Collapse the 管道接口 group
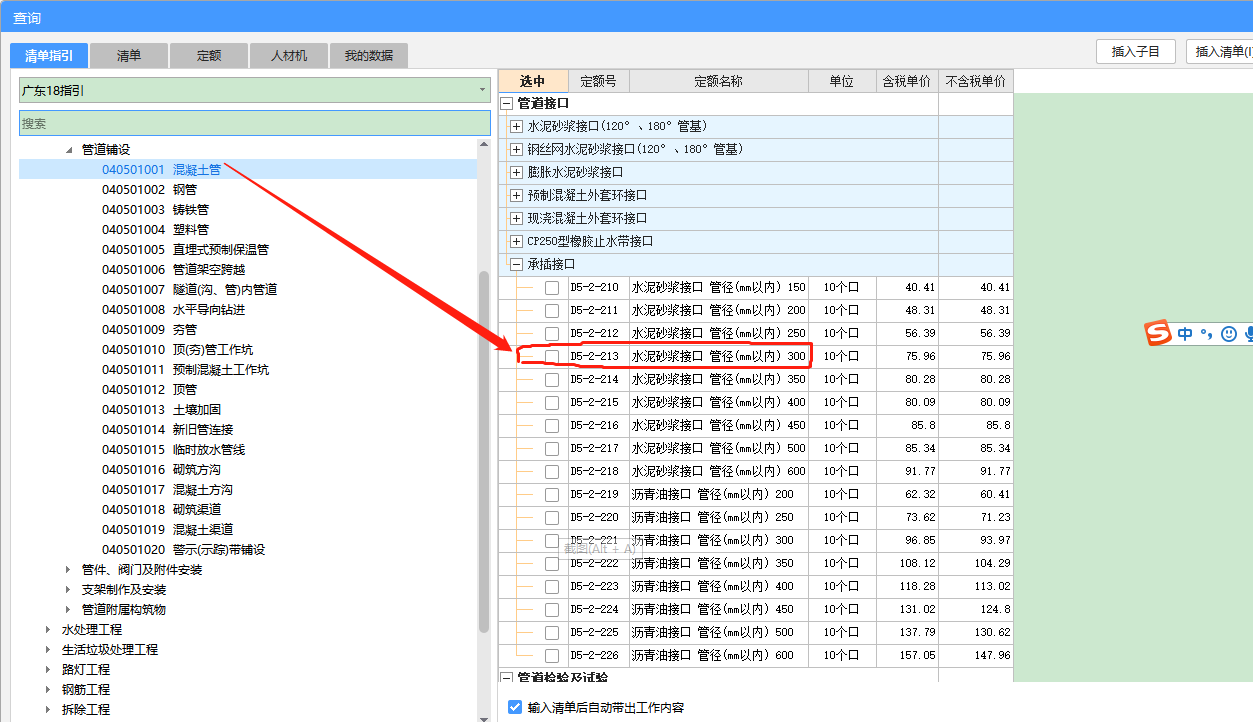Screen dimensions: 1253x722 coord(507,103)
